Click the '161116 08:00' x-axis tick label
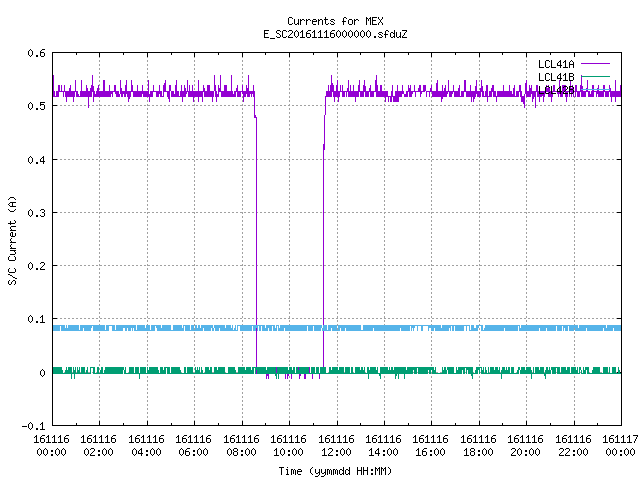 click(x=241, y=446)
